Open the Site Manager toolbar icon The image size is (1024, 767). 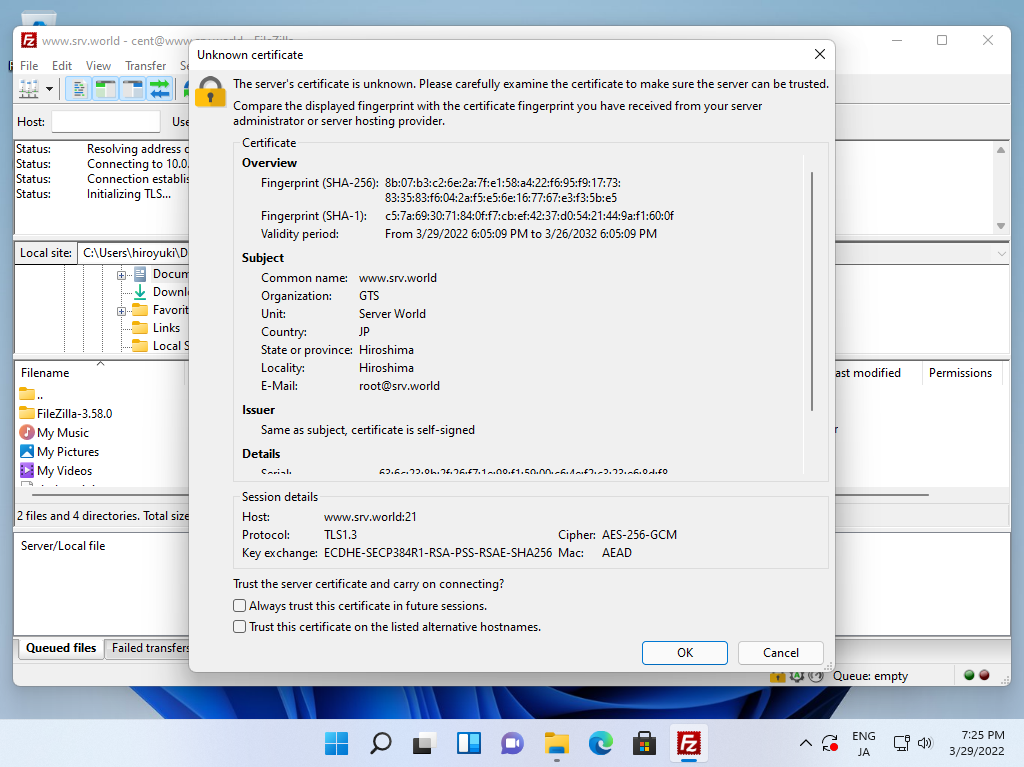29,89
